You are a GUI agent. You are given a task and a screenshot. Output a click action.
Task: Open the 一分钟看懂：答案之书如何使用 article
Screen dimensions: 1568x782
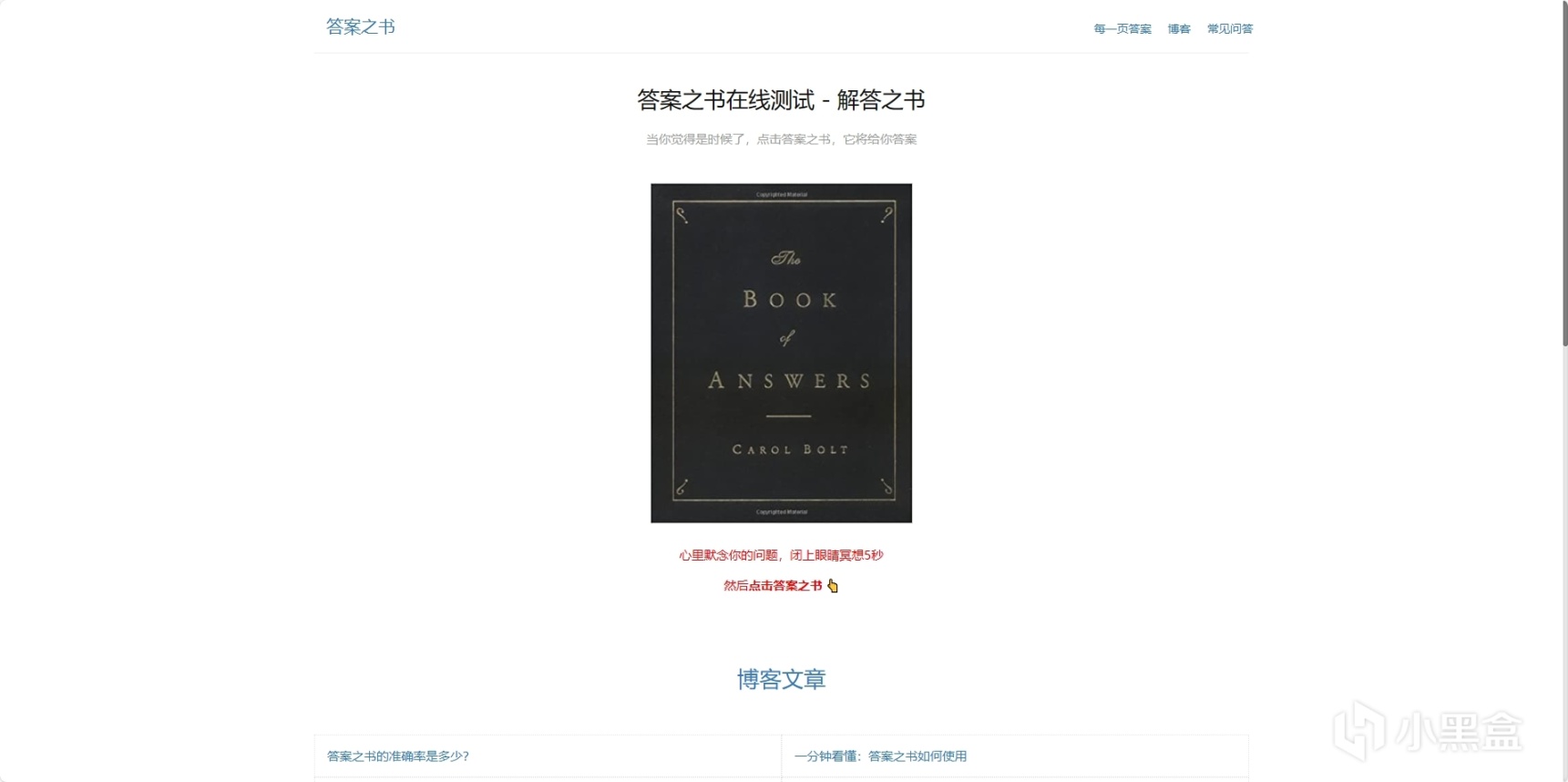(880, 756)
